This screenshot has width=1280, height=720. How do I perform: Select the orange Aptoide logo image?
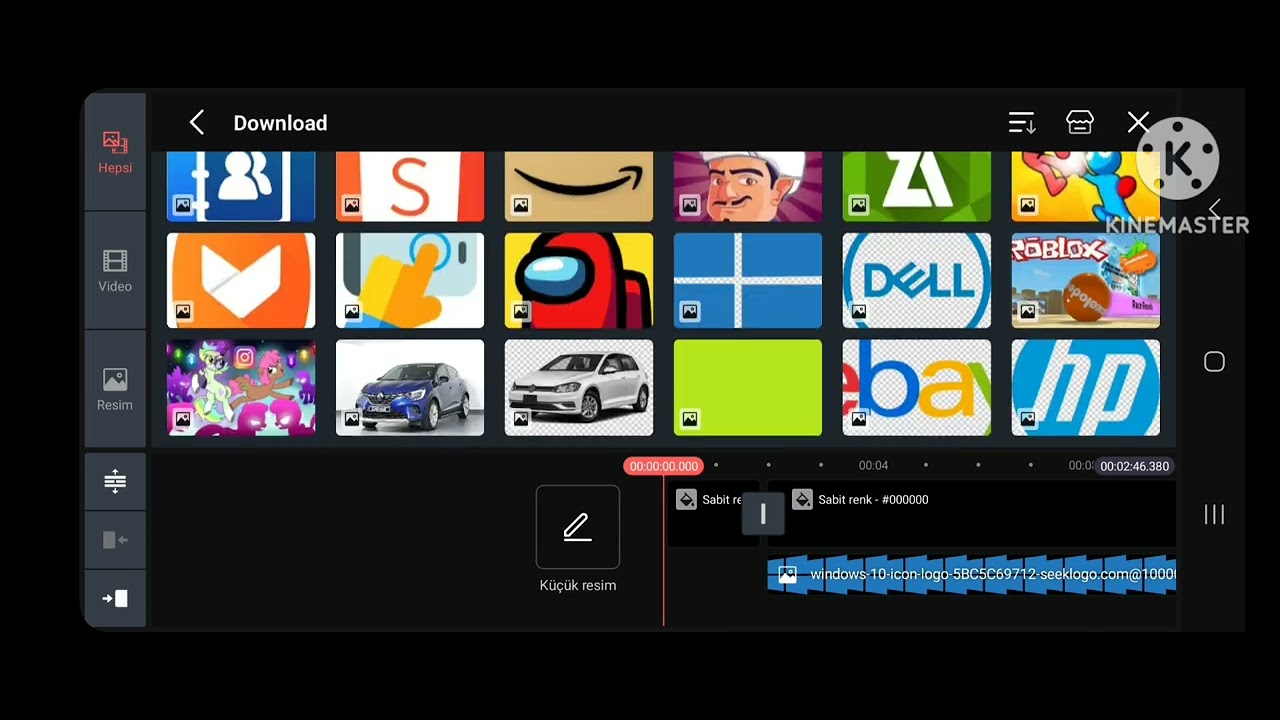click(x=241, y=281)
